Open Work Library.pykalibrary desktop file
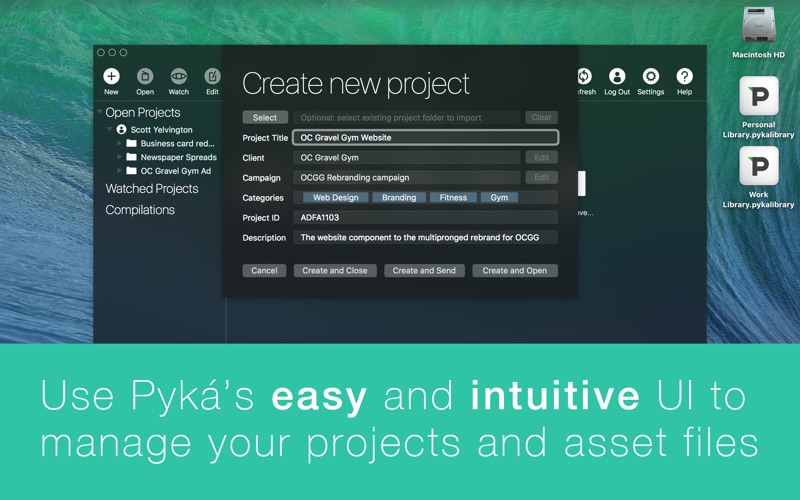The image size is (800, 500). coord(759,166)
